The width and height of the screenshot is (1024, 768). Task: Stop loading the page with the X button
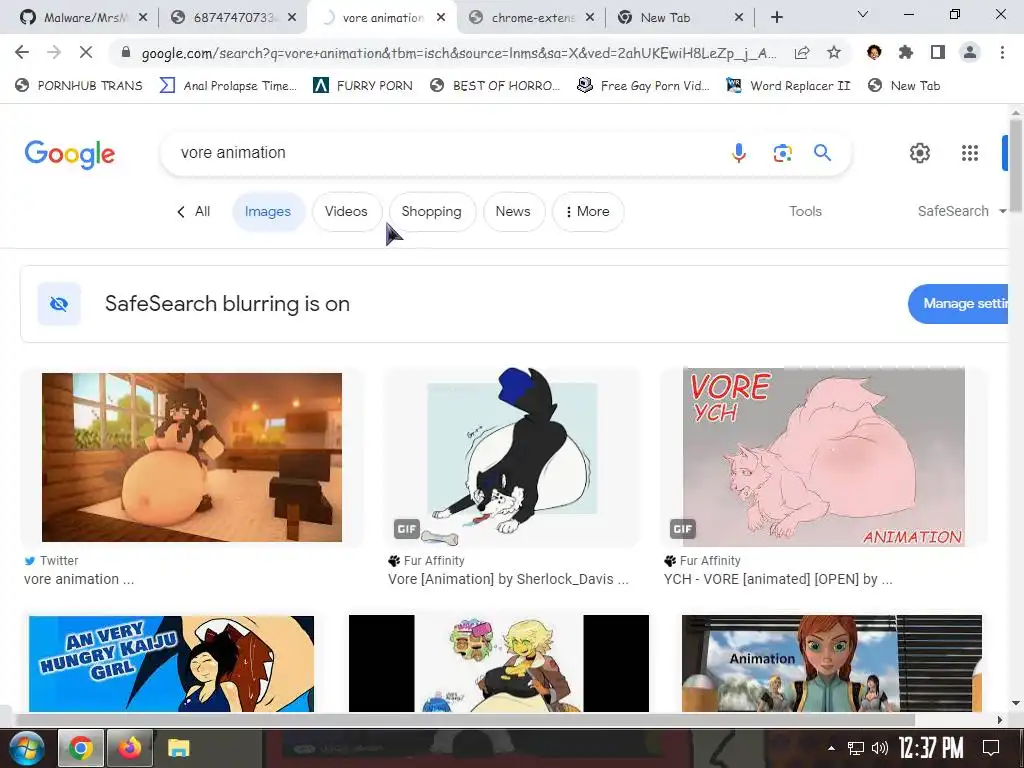tap(86, 52)
